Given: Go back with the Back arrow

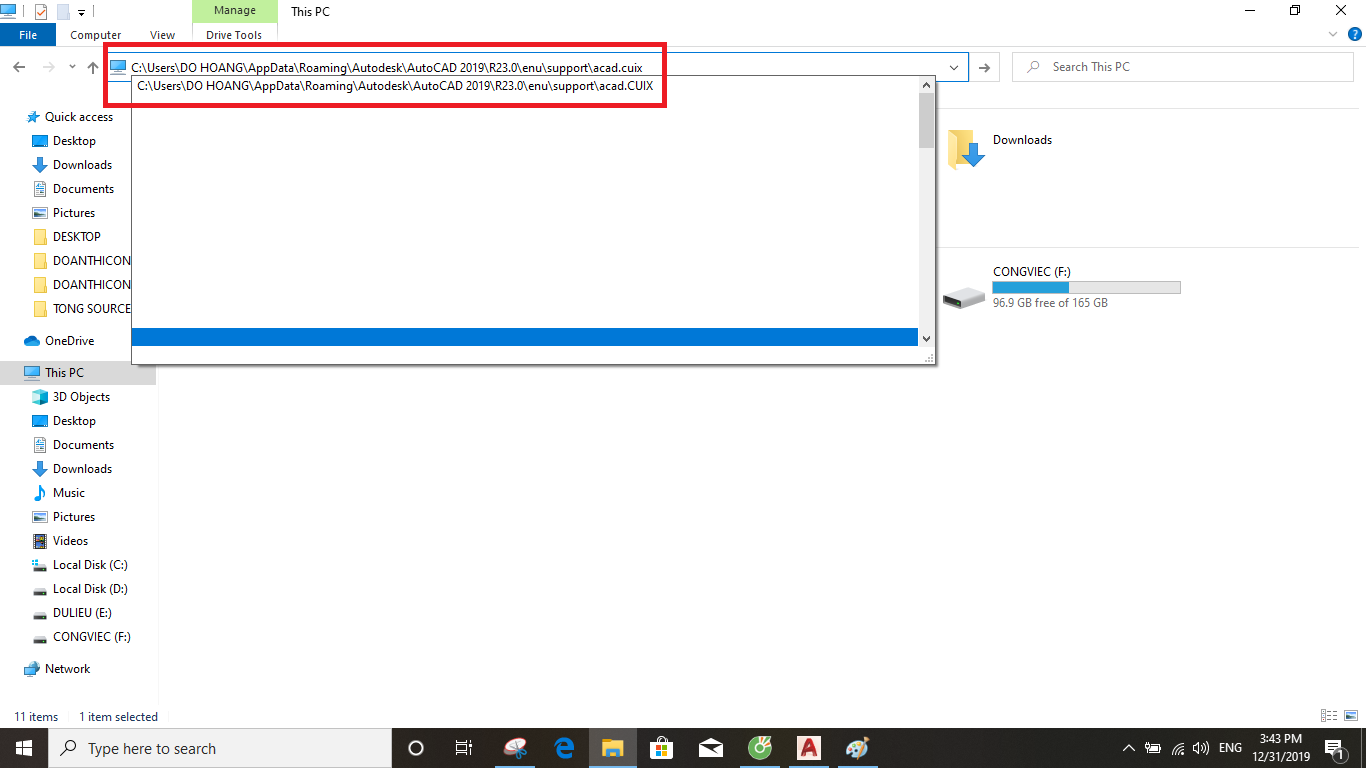Looking at the screenshot, I should tap(19, 67).
